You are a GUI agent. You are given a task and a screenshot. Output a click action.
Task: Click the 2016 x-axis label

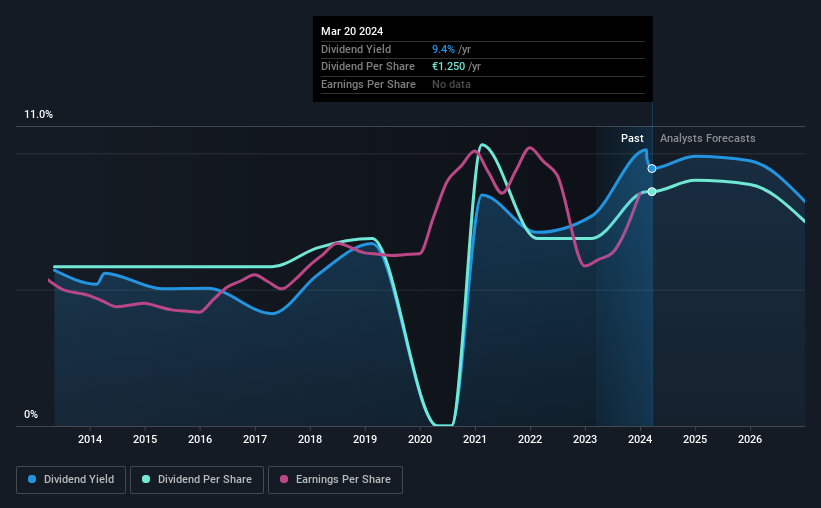click(x=200, y=439)
